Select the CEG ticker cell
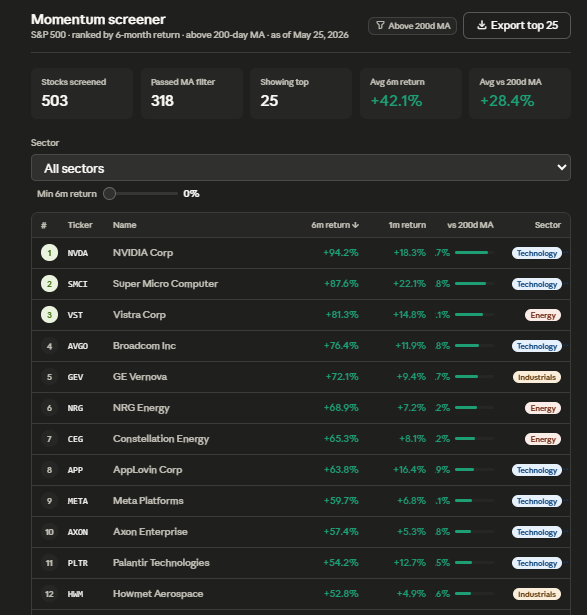The image size is (587, 615). coord(75,439)
